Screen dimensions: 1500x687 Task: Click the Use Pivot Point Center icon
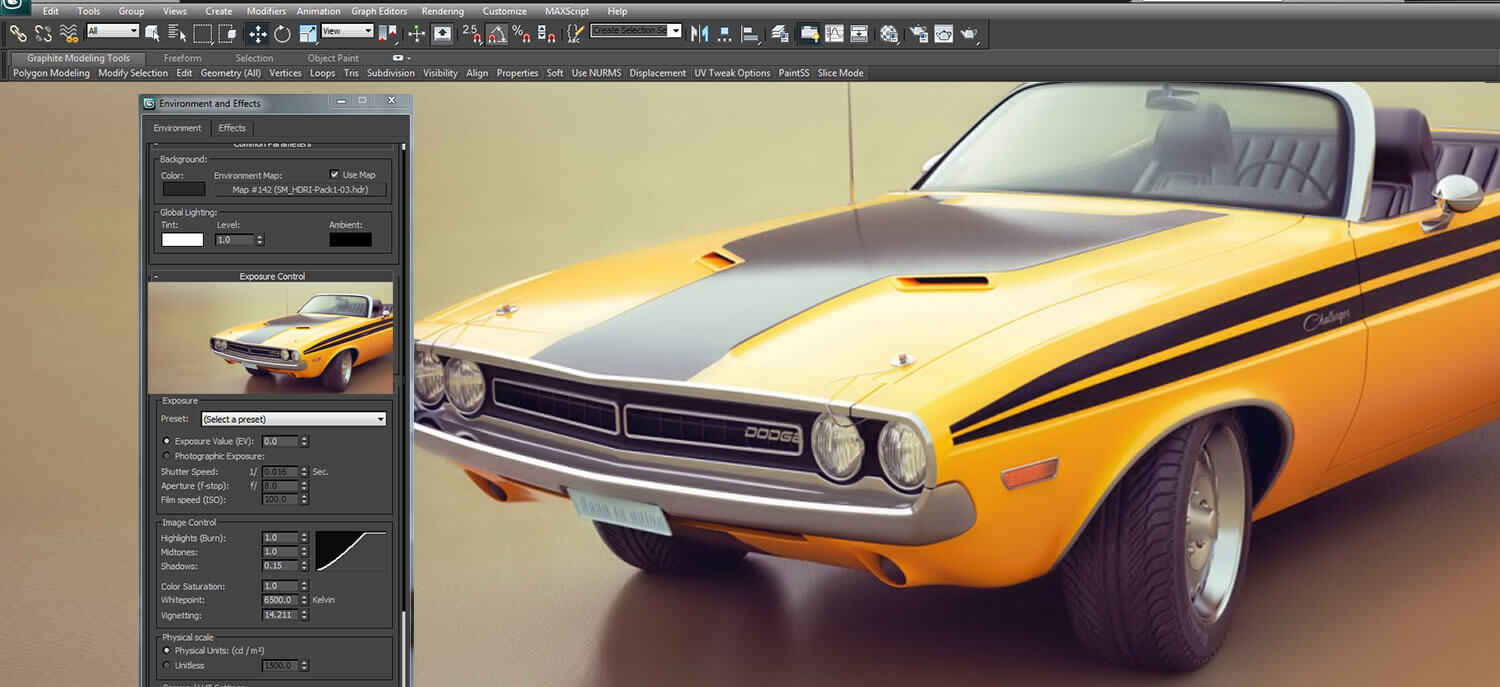[388, 33]
